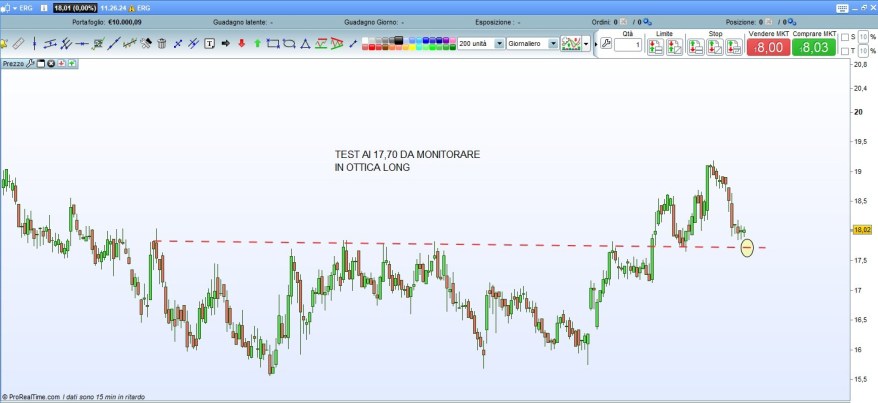The height and width of the screenshot is (403, 878).
Task: Select the green up arrow tool
Action: click(x=258, y=44)
